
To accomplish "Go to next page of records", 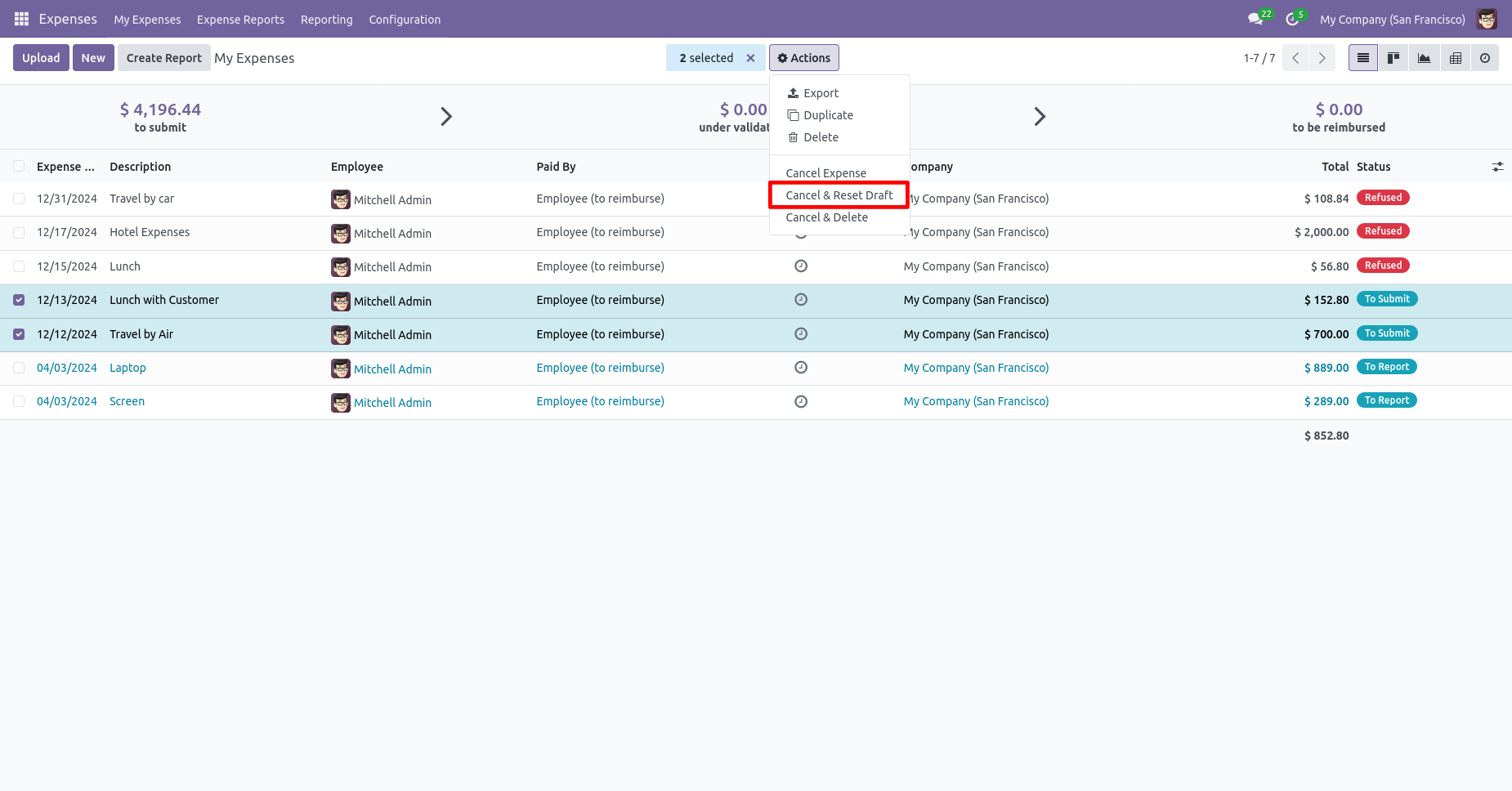I will click(1322, 58).
